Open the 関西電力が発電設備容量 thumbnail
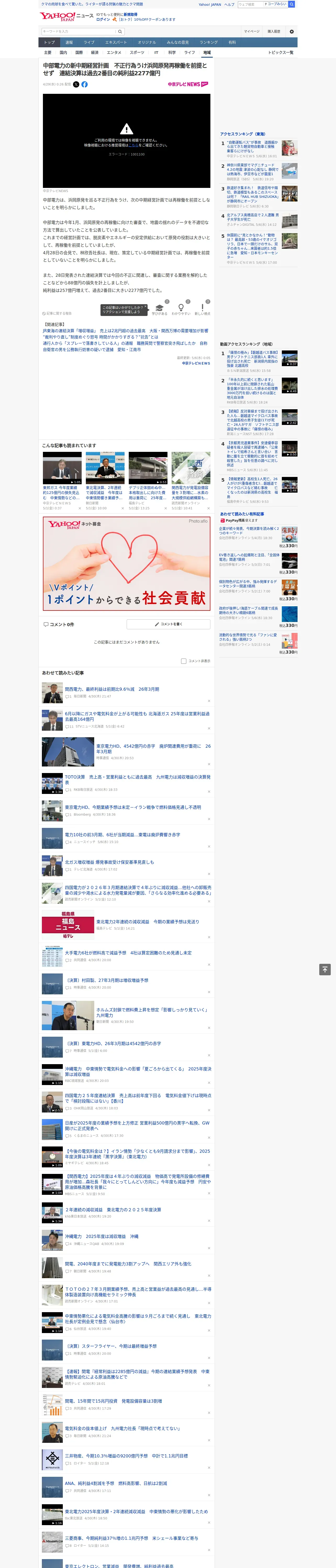Screen dimensions: 336x1568 click(x=191, y=468)
